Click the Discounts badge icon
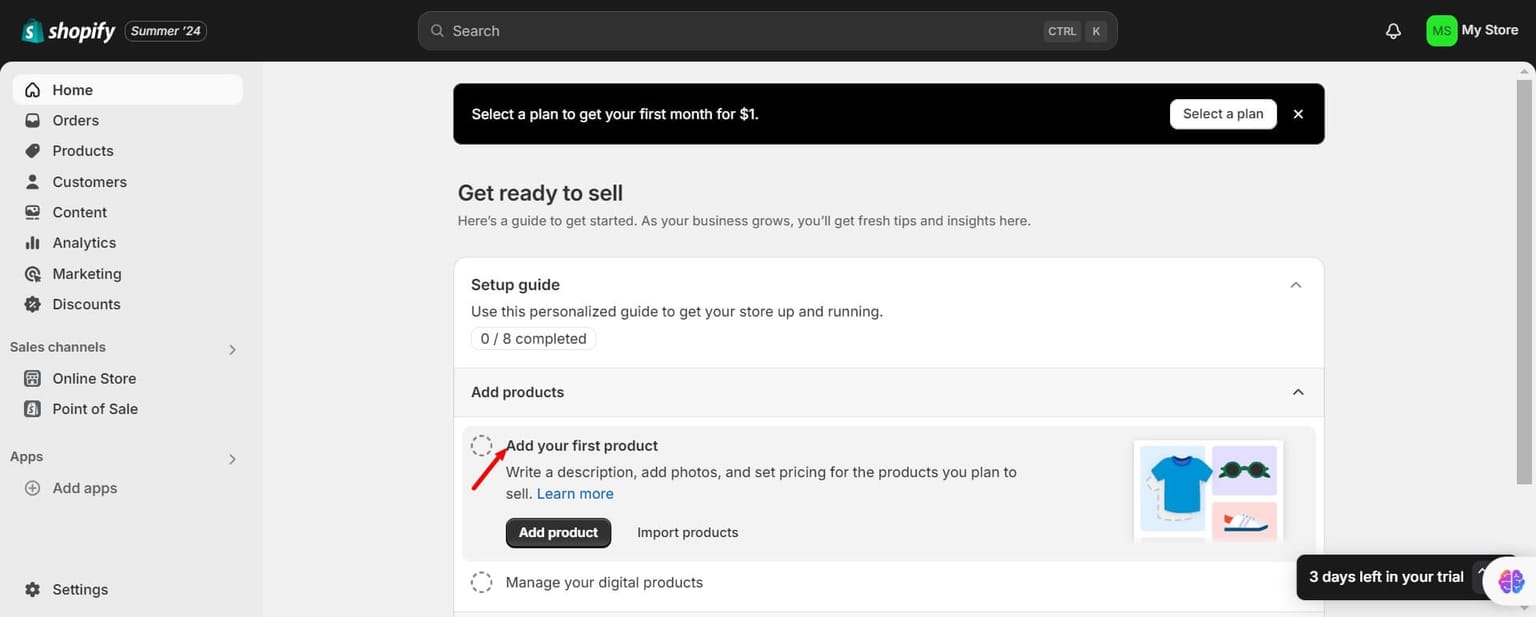The width and height of the screenshot is (1536, 617). point(33,304)
